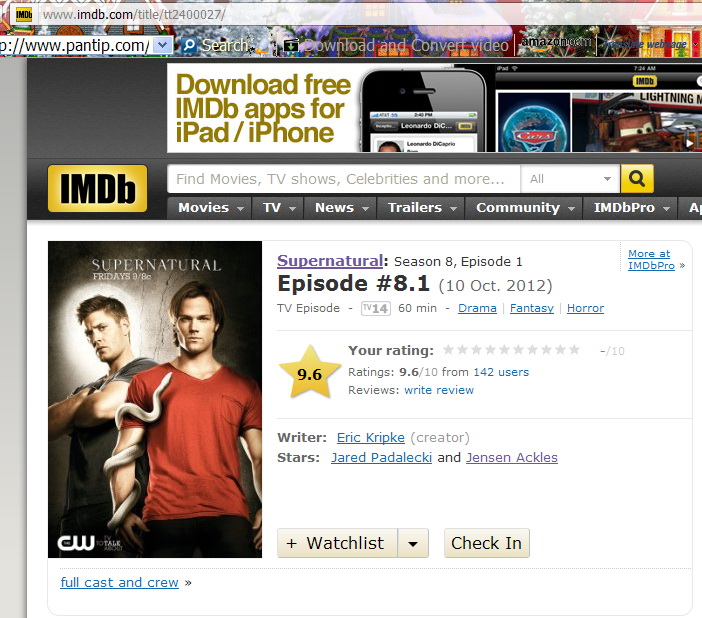Expand the Watchlist dropdown arrow
Screen dimensions: 702x618
(413, 543)
